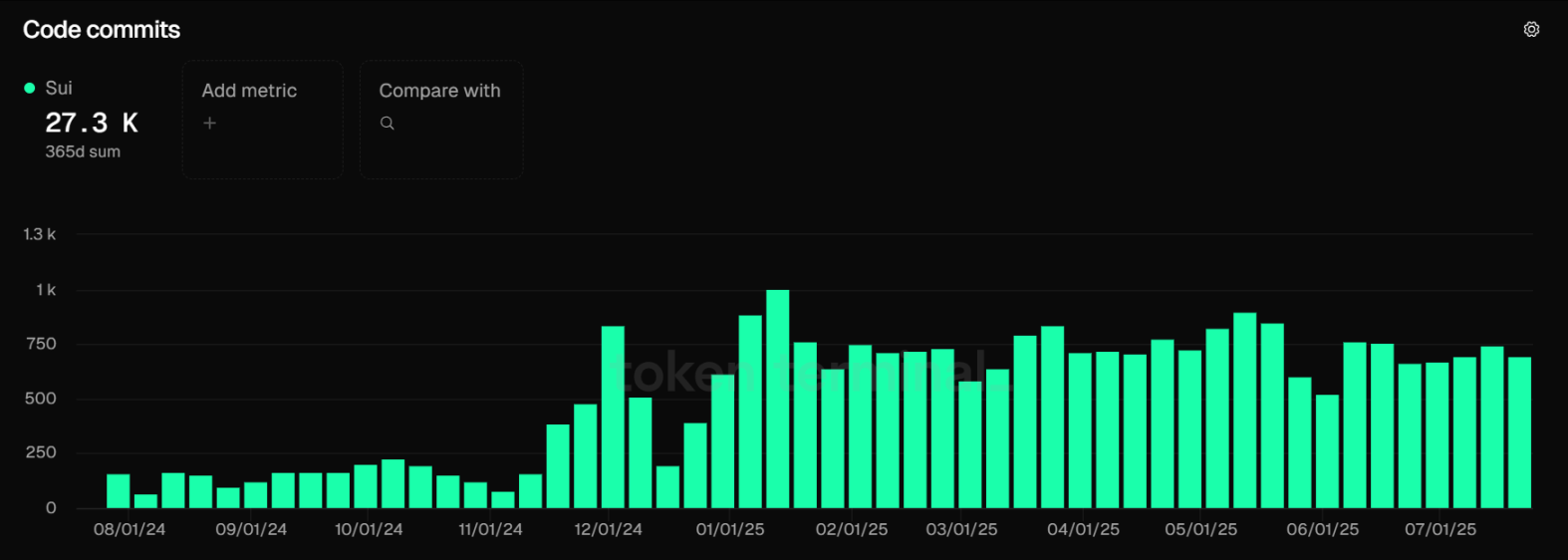Click the 04/01/25 x-axis date label
This screenshot has height=560, width=1568.
coord(1083,529)
